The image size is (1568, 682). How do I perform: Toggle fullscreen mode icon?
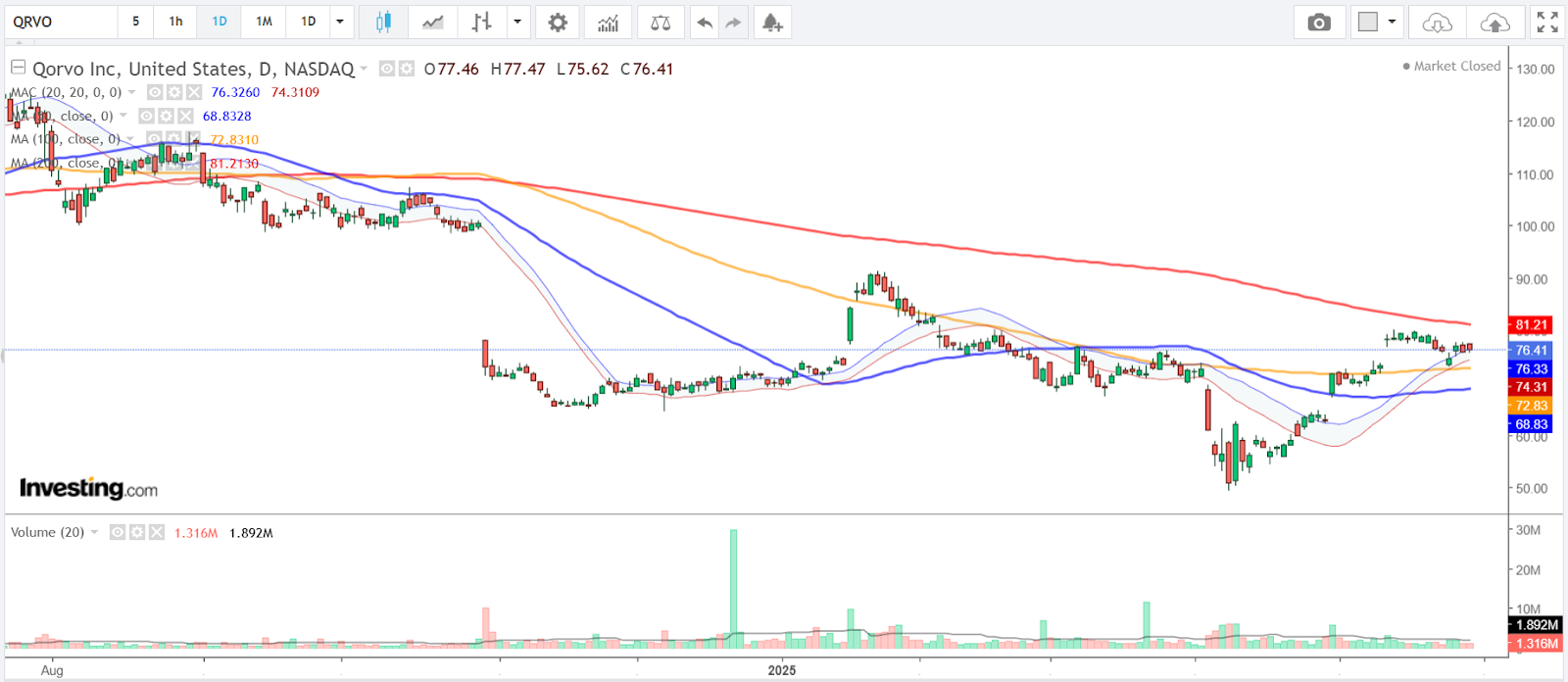pos(1547,22)
